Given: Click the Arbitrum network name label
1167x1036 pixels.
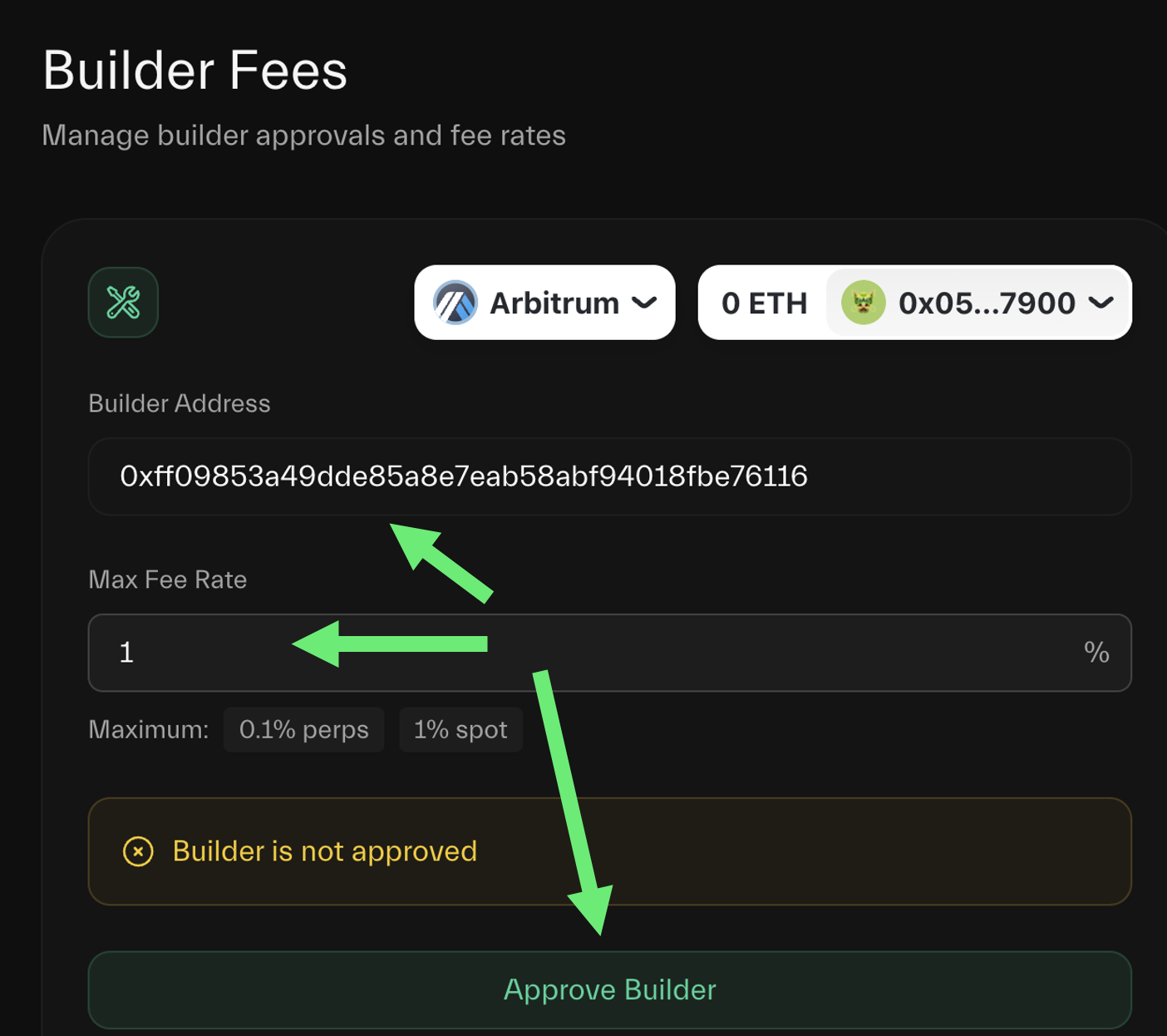Looking at the screenshot, I should pyautogui.click(x=554, y=303).
